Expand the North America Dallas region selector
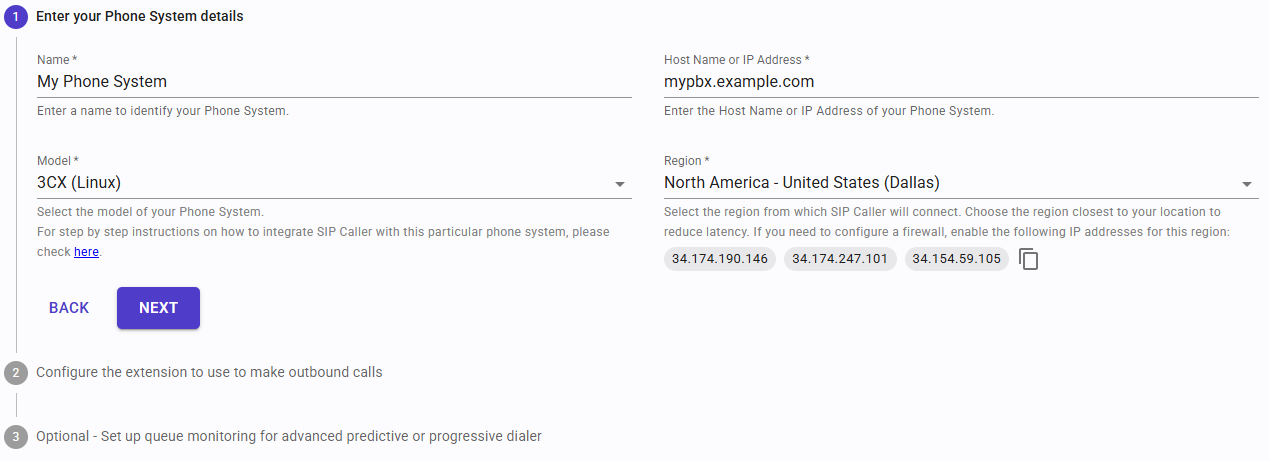This screenshot has width=1270, height=461. point(945,183)
